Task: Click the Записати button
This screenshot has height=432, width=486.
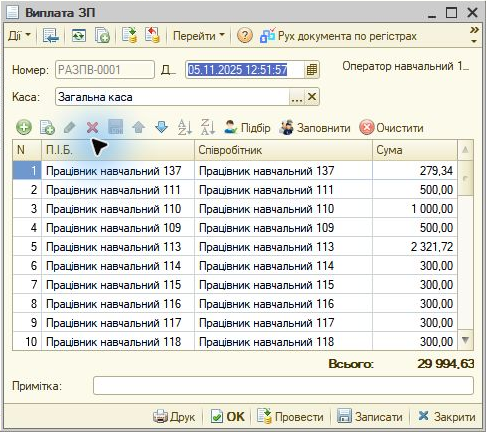Action: click(x=370, y=417)
